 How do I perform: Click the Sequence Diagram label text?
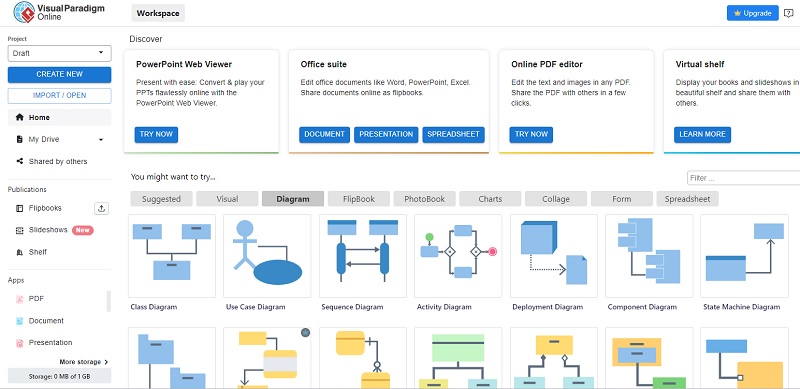352,307
